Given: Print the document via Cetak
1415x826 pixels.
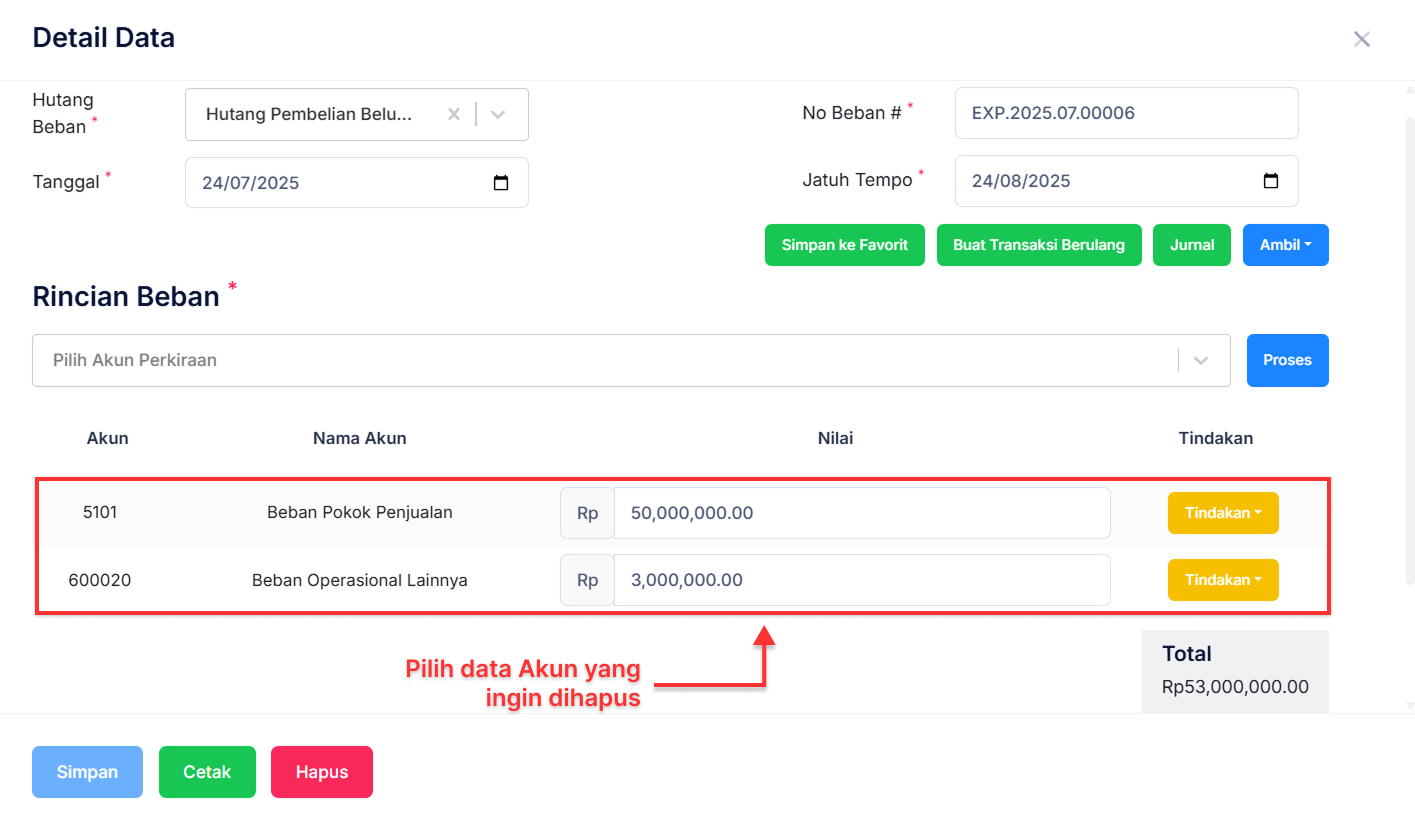Looking at the screenshot, I should point(207,771).
